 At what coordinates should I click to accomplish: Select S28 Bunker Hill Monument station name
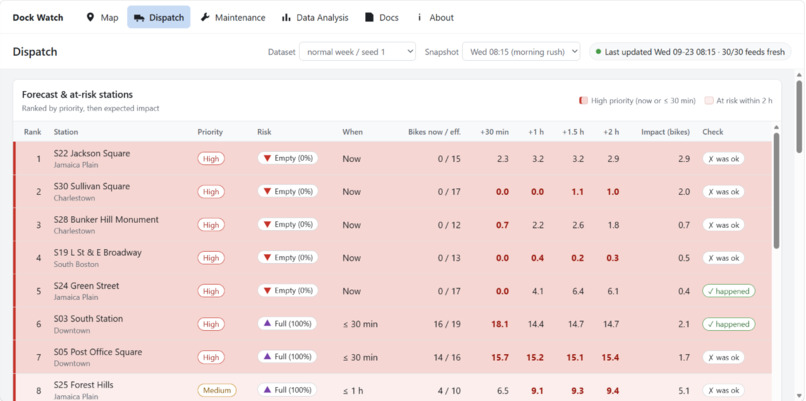point(106,220)
